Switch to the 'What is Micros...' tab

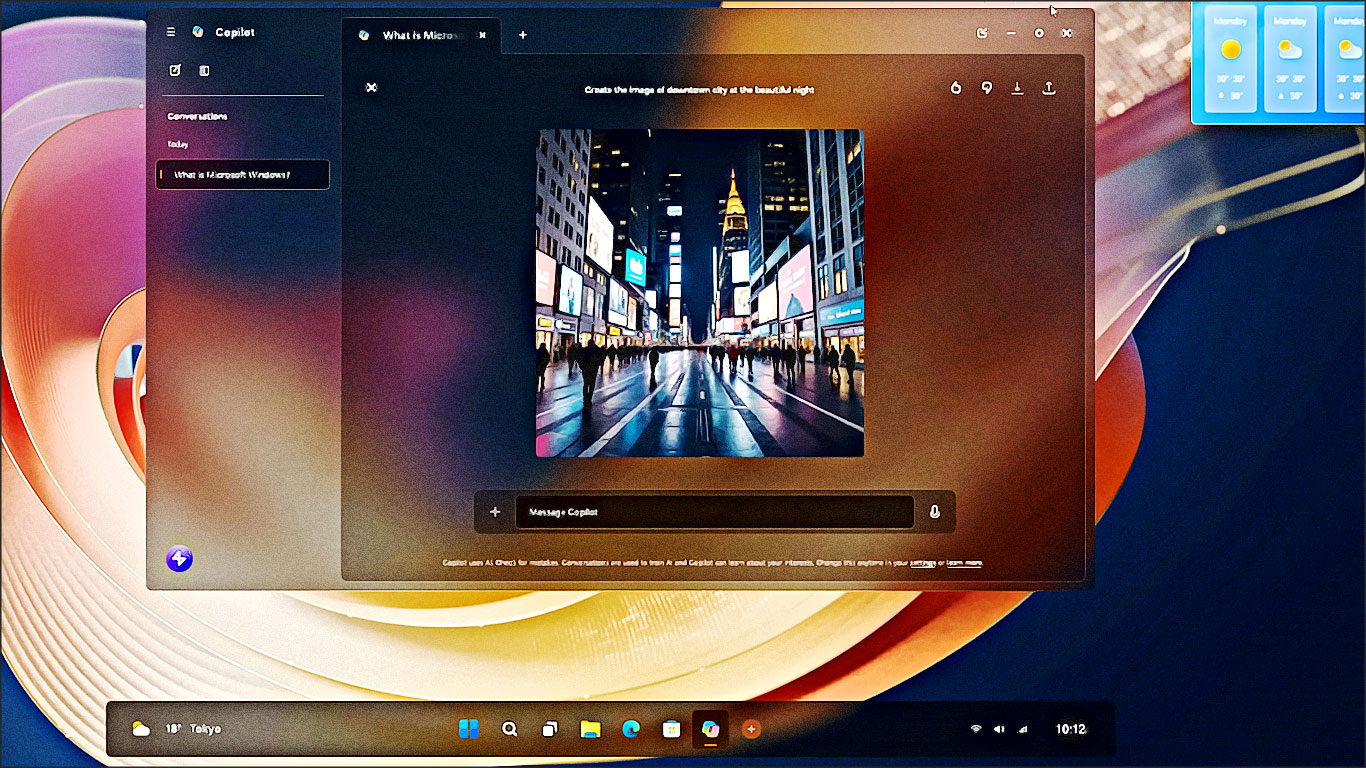[x=420, y=35]
